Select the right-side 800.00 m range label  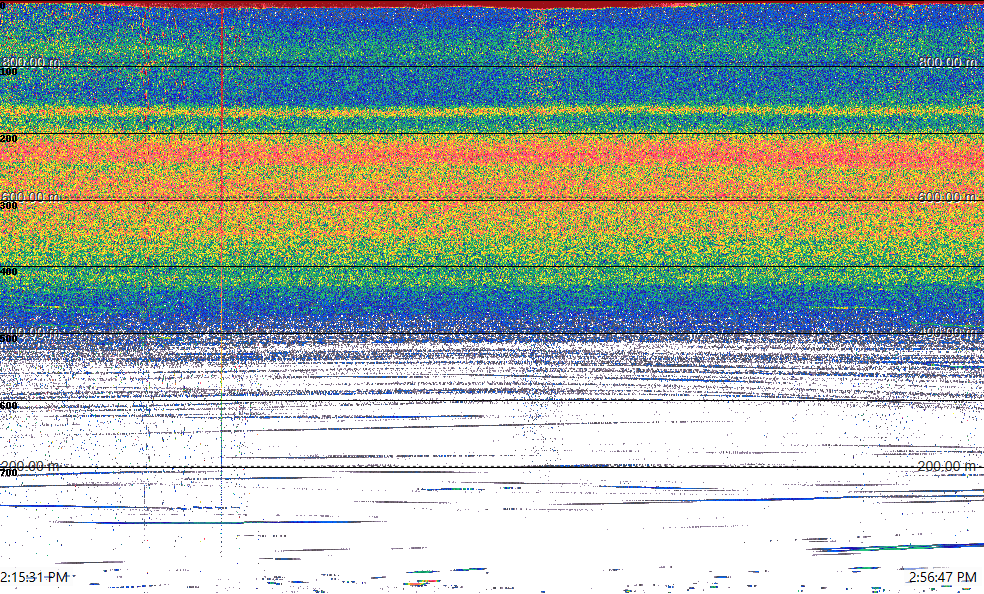(948, 62)
